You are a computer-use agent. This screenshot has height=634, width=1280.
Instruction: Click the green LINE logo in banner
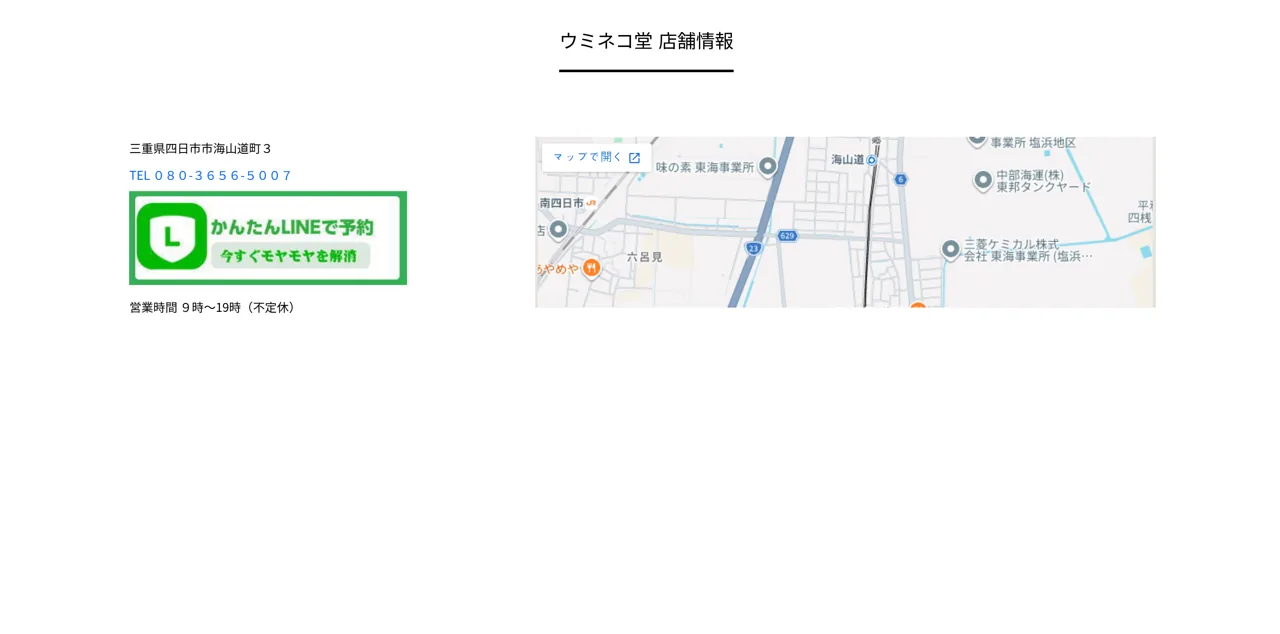coord(172,237)
